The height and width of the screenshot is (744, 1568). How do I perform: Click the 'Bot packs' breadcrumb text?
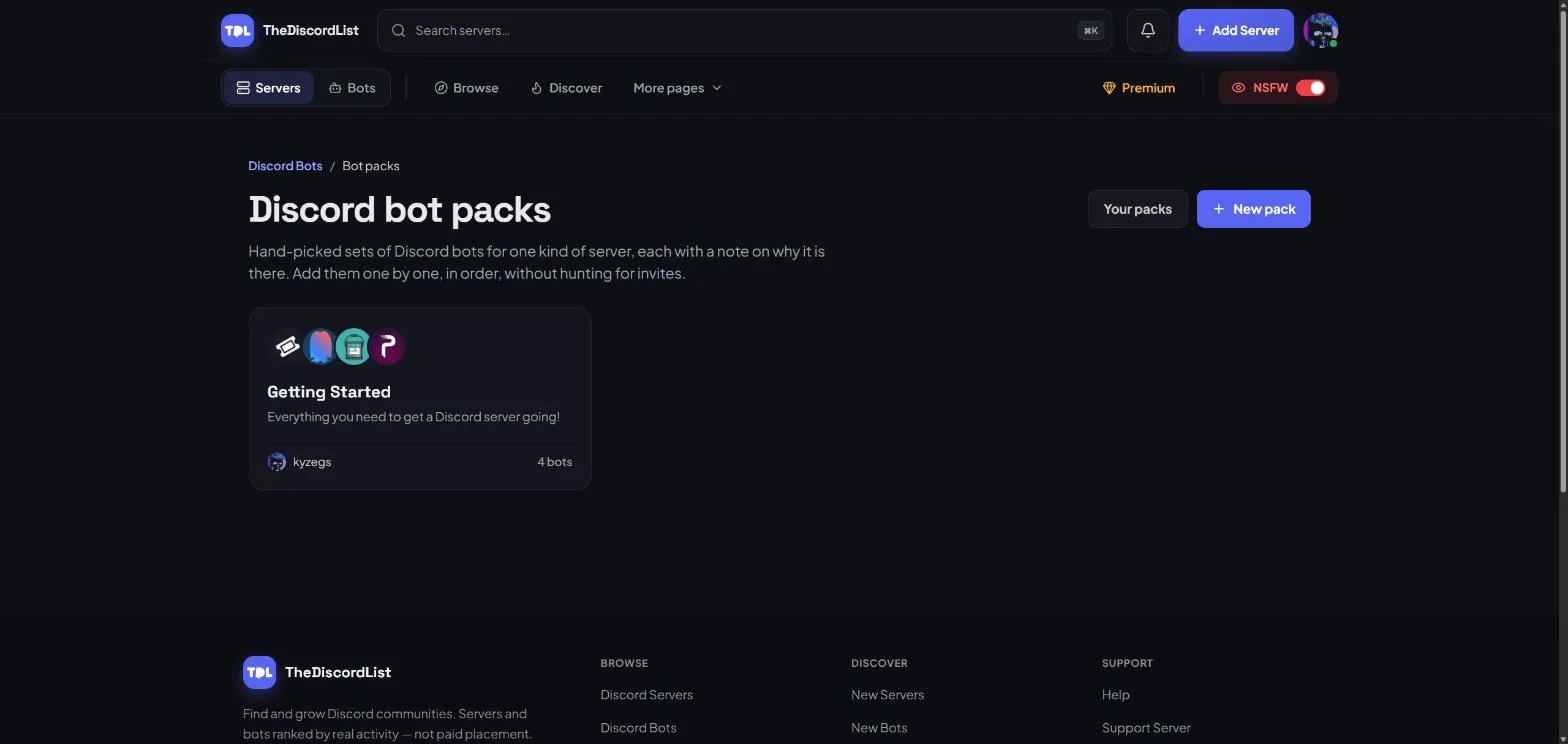point(371,166)
